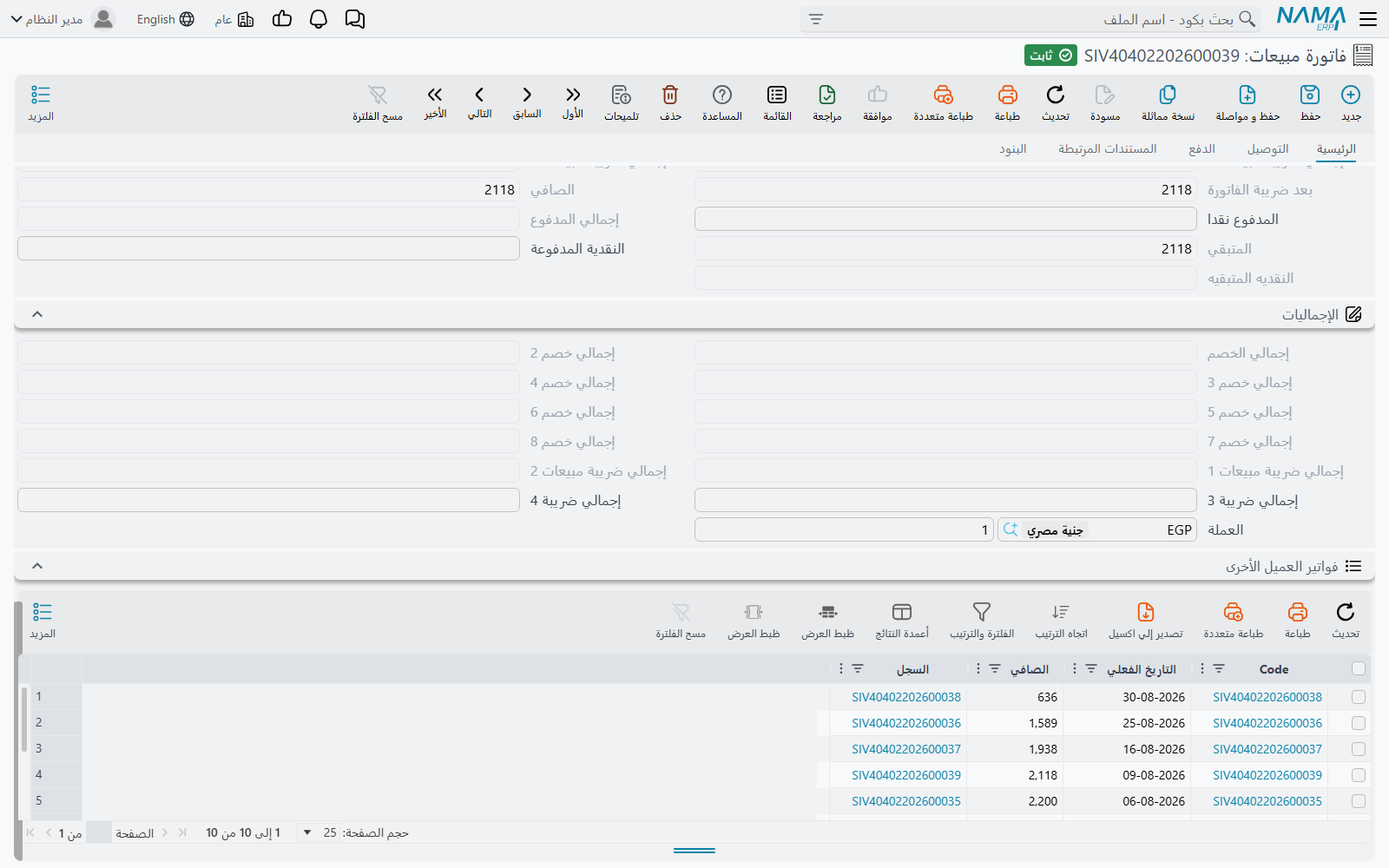Open multiple print (طباعة متعددة) in top toolbar
Screen dimensions: 1389x868
(943, 95)
